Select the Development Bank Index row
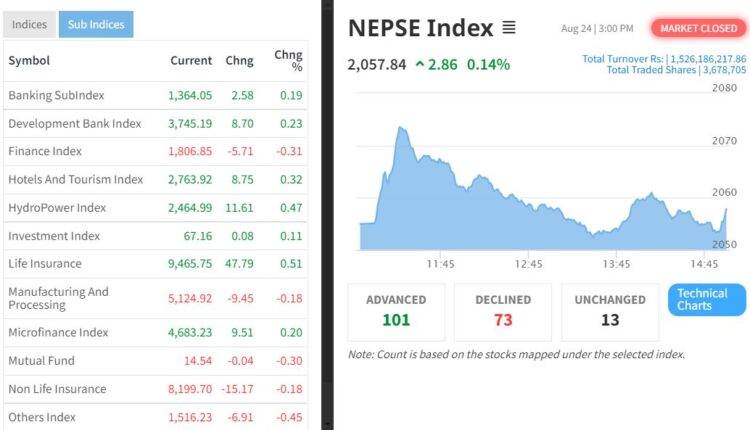Viewport: 750px width, 430px height. coord(75,123)
